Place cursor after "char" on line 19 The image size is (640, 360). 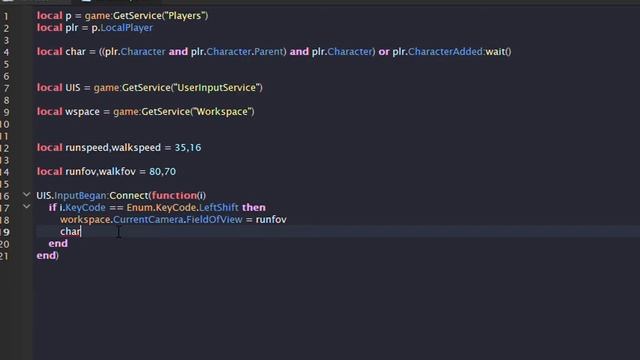click(x=81, y=231)
